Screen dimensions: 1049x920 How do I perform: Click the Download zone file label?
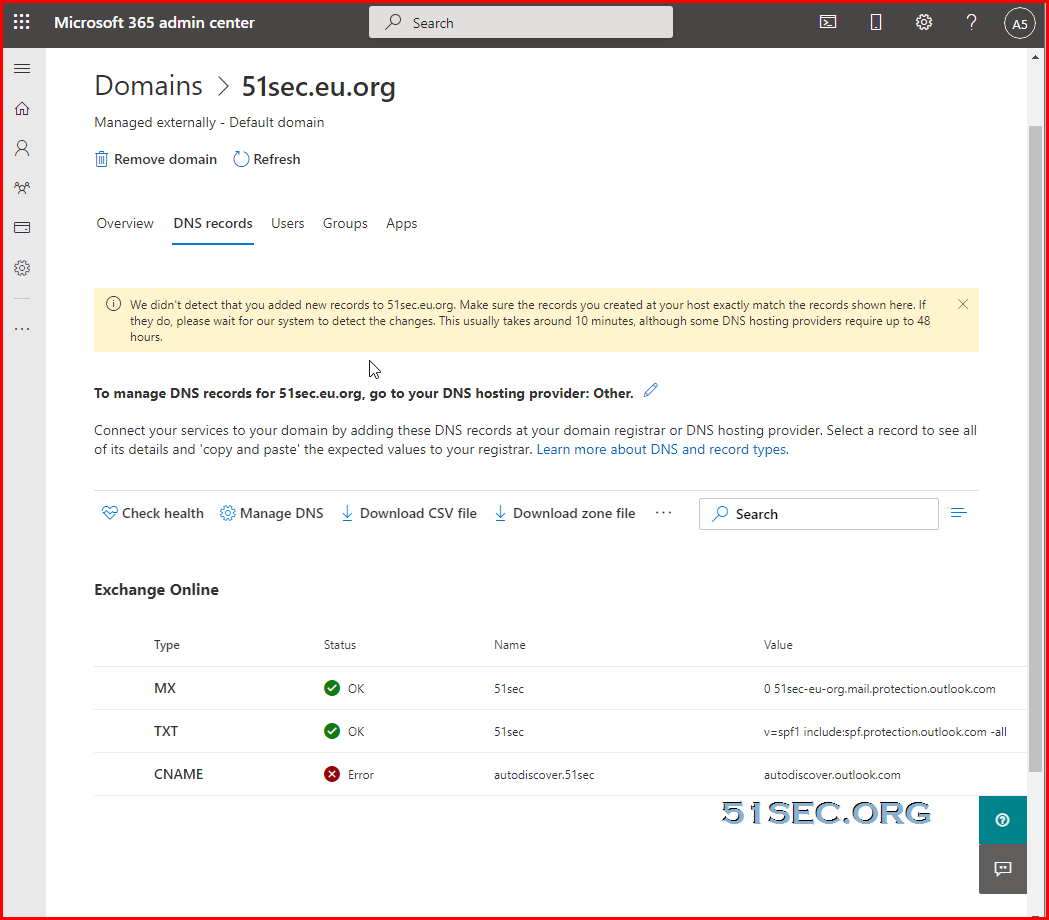click(x=574, y=513)
